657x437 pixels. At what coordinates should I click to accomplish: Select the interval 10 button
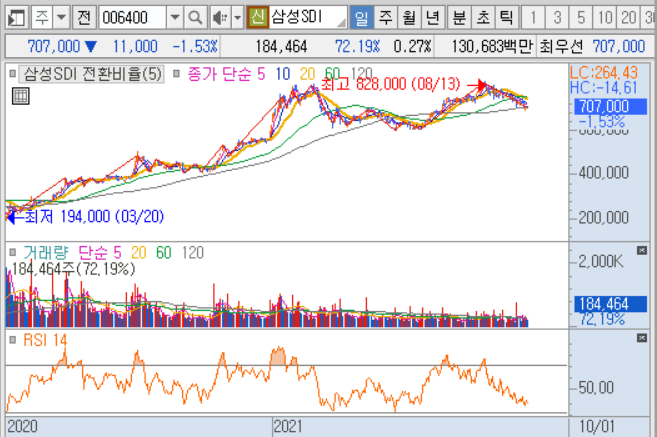pos(605,18)
